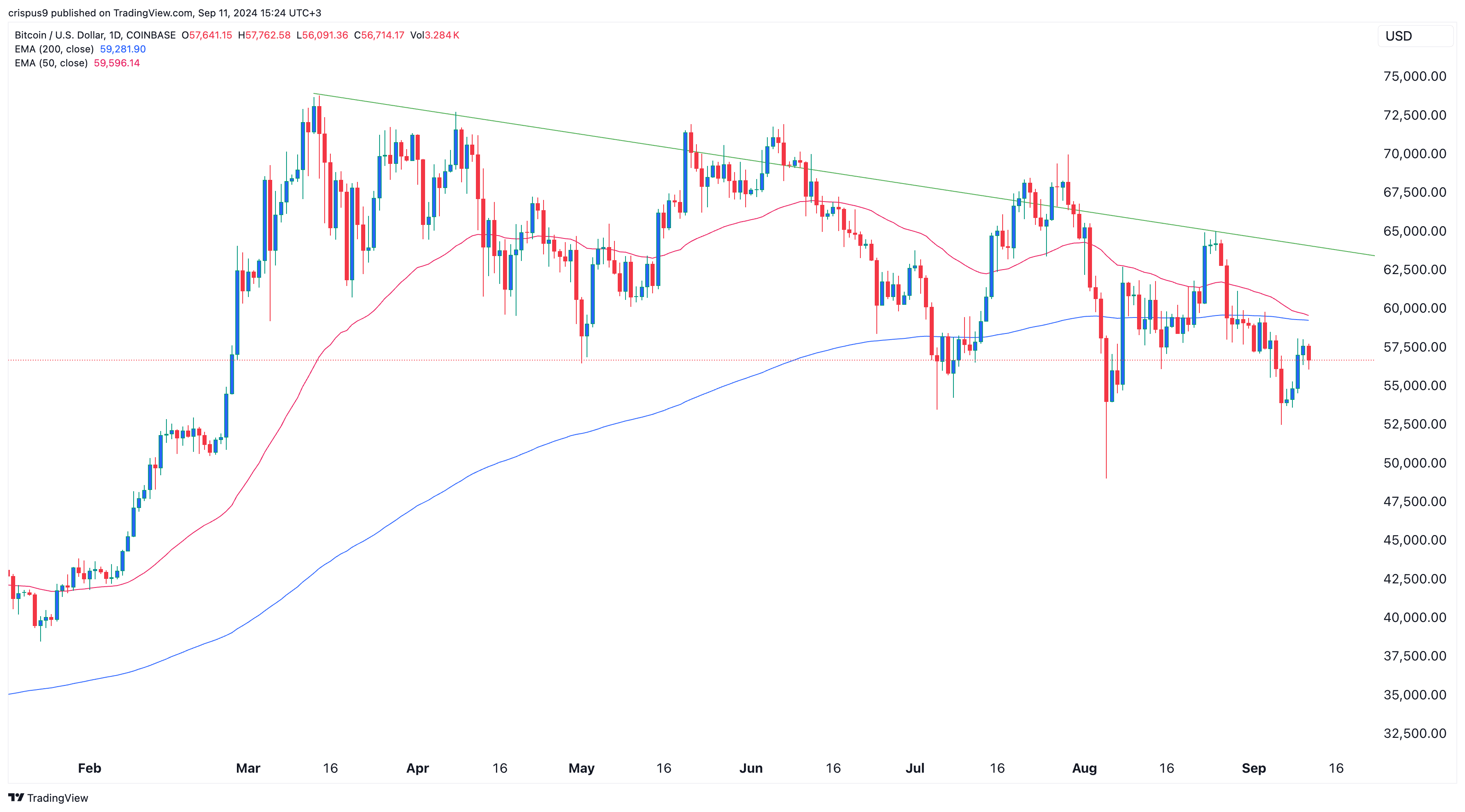Click the 32,500.00 price axis label
Viewport: 1465px width, 812px height.
[1415, 733]
